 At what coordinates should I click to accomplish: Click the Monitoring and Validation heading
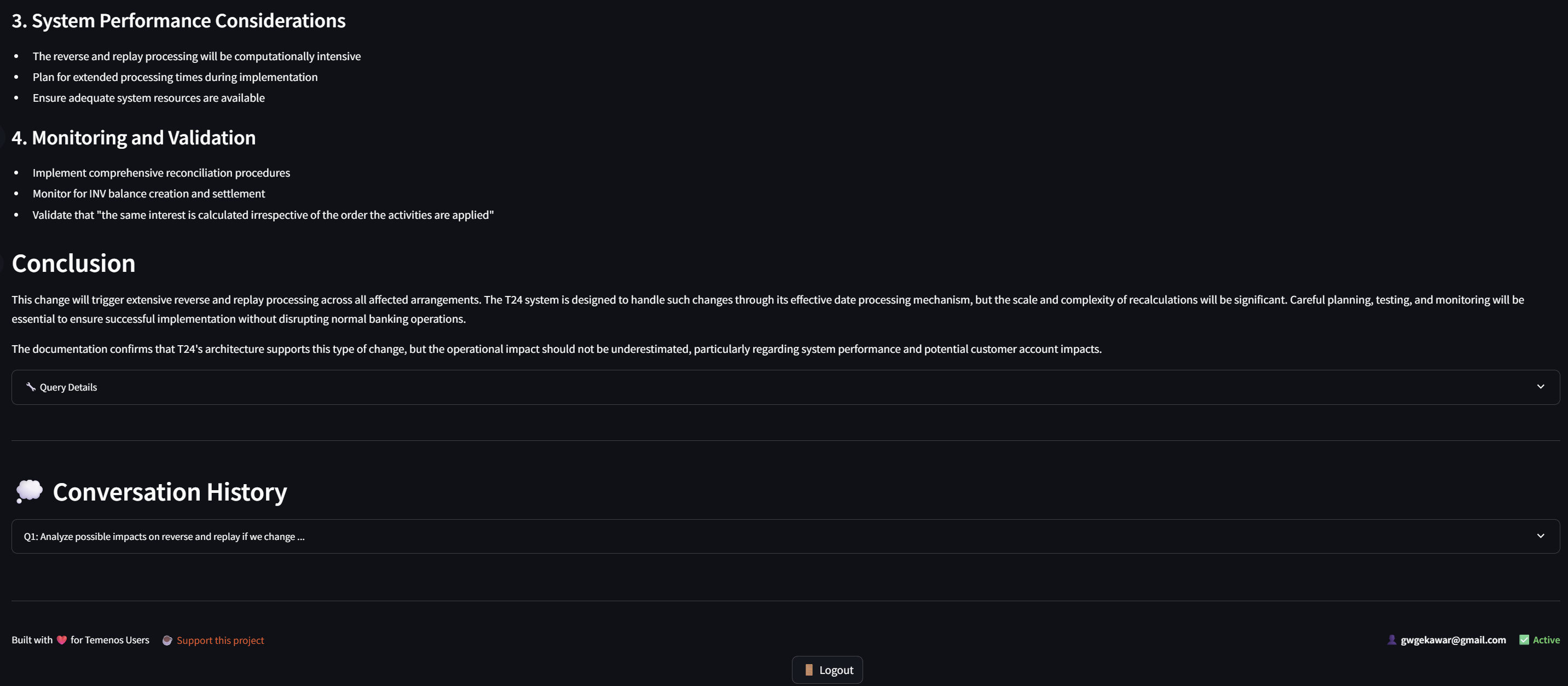(x=134, y=138)
